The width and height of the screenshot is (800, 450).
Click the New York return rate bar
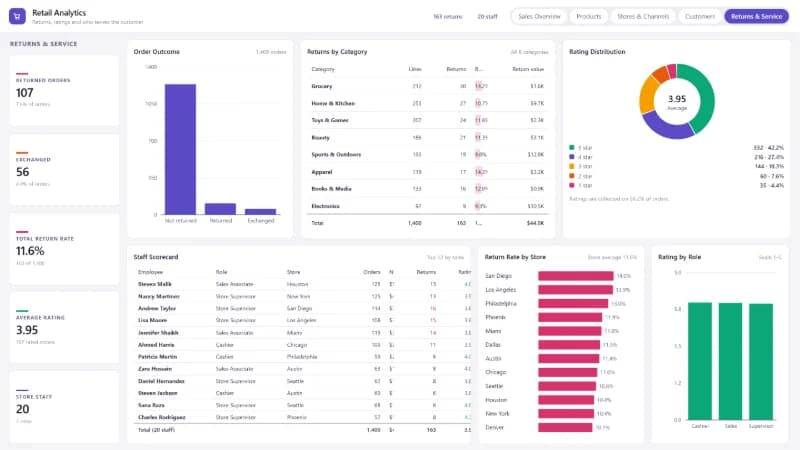point(566,414)
